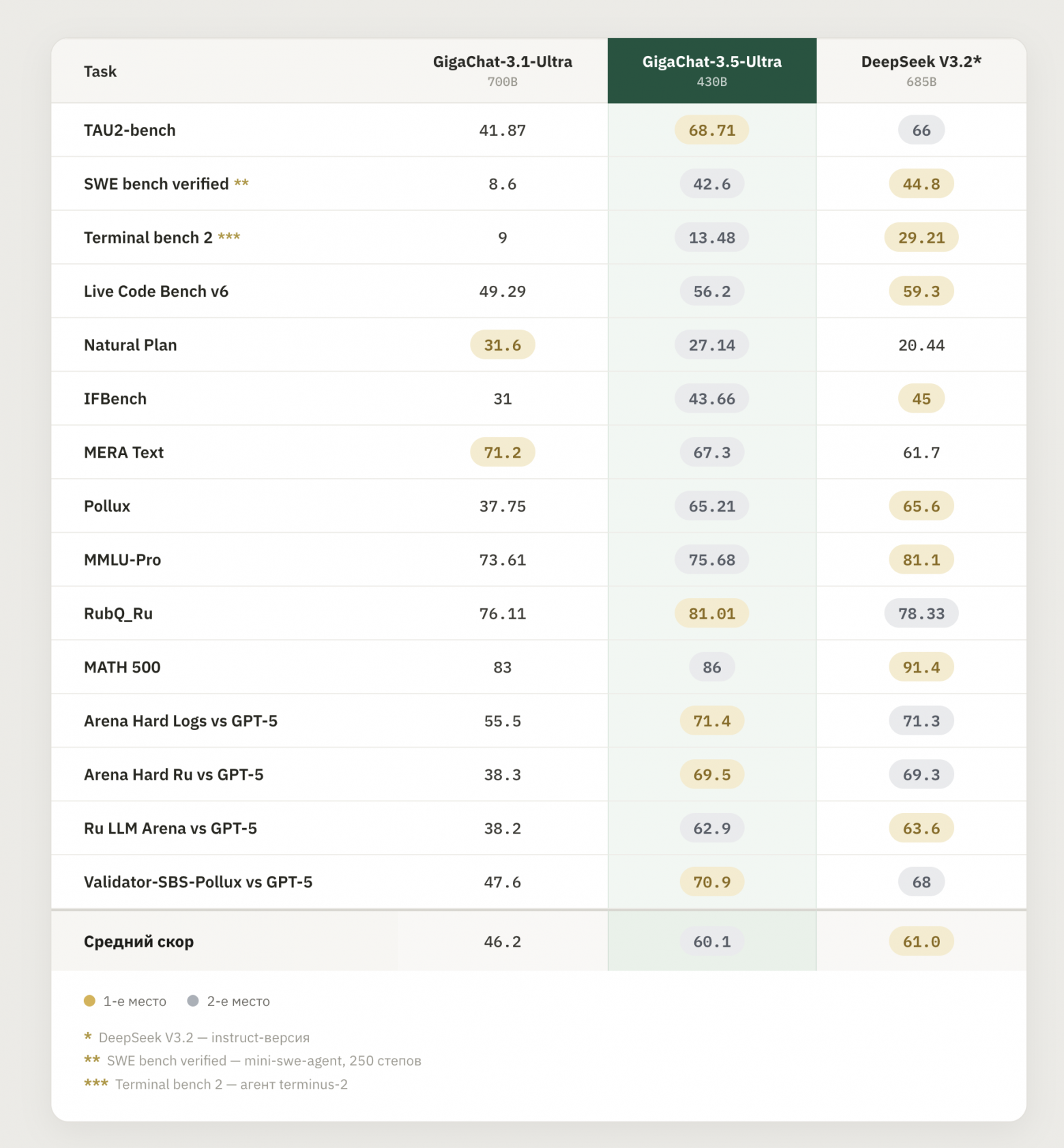Click the DeepSeek V3.2 instruct-версия footnote
This screenshot has width=1064, height=1148.
[x=197, y=1037]
